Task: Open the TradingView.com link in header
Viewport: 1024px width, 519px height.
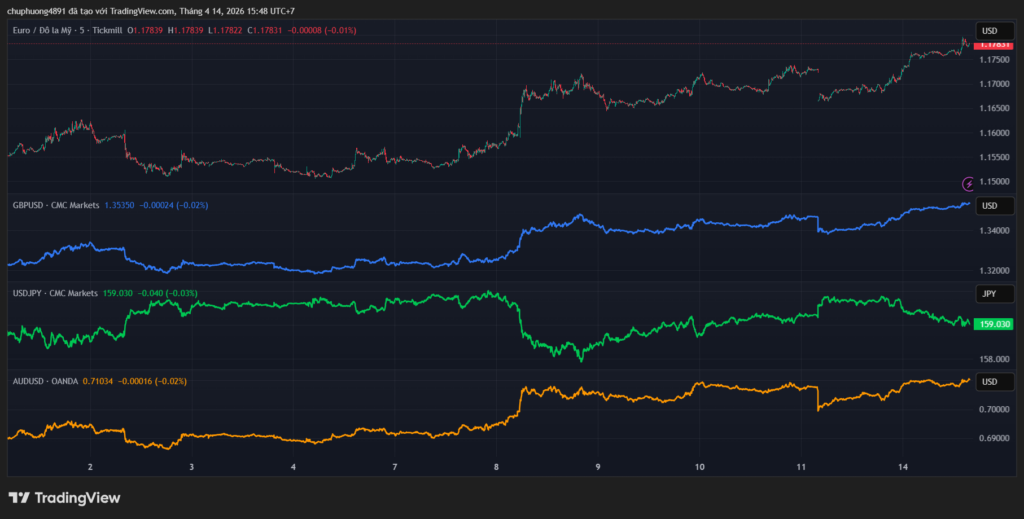Action: pyautogui.click(x=140, y=11)
